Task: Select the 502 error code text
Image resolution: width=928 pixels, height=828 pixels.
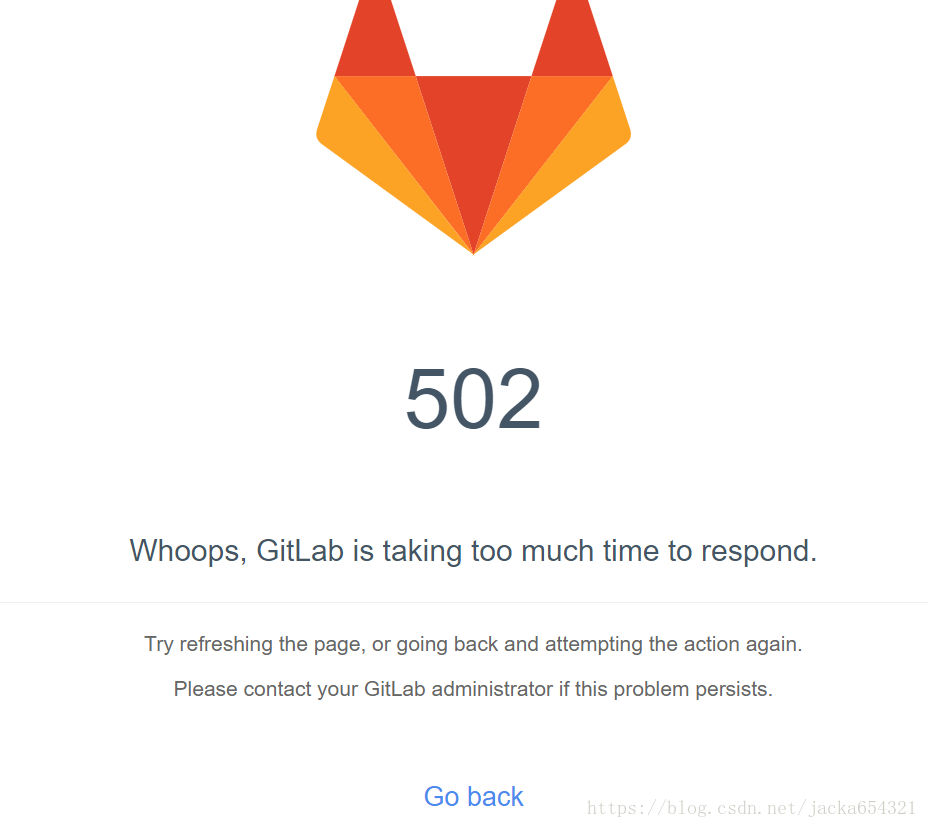Action: click(473, 398)
